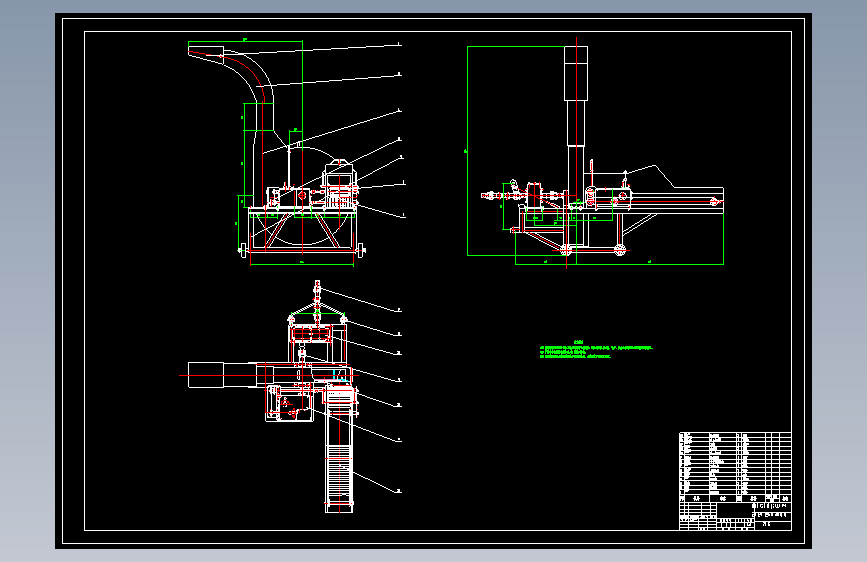This screenshot has height=562, width=867.
Task: Click the parts list table above the title block
Action: coord(735,467)
